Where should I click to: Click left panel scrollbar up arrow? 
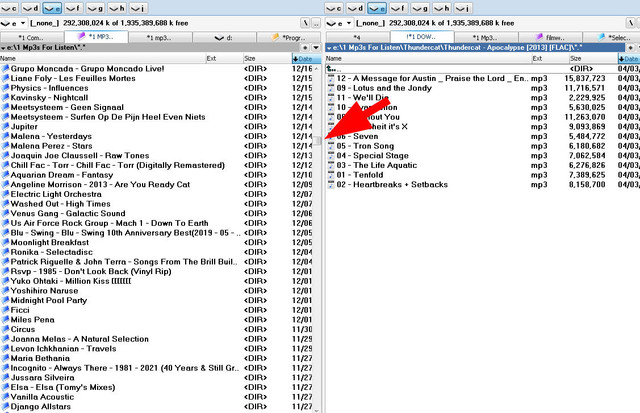click(317, 68)
